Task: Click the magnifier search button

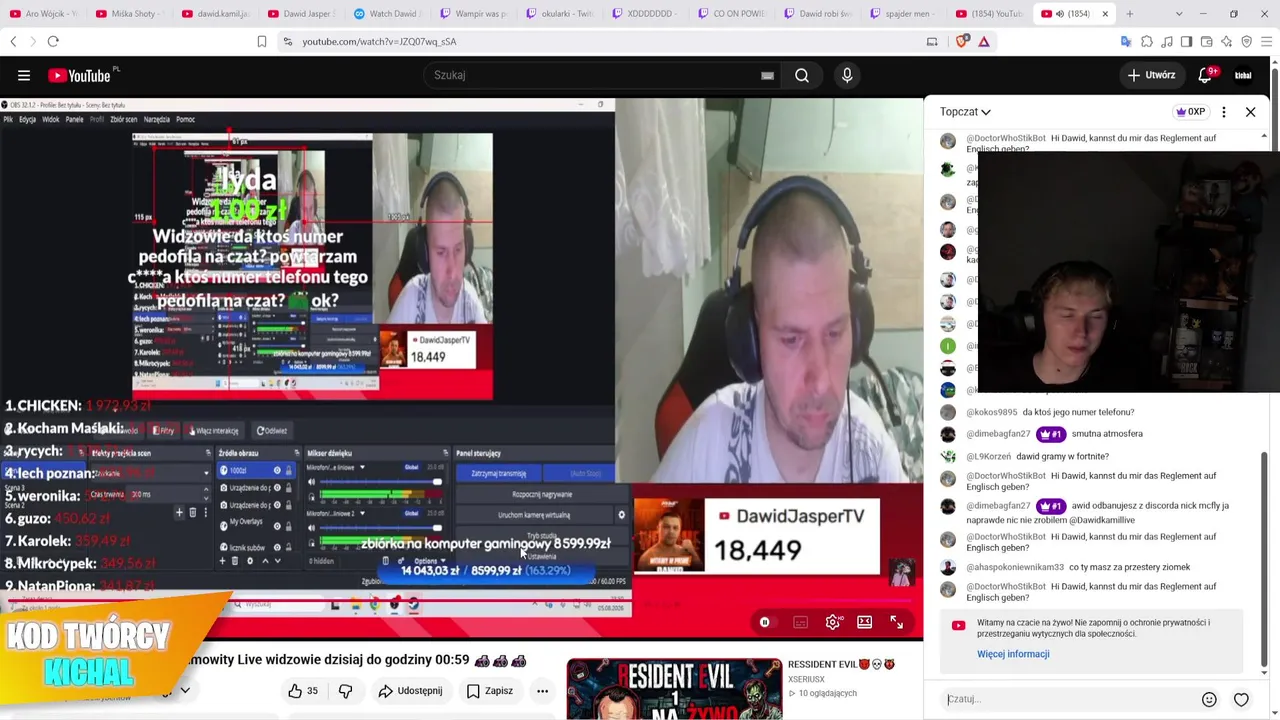Action: (802, 75)
